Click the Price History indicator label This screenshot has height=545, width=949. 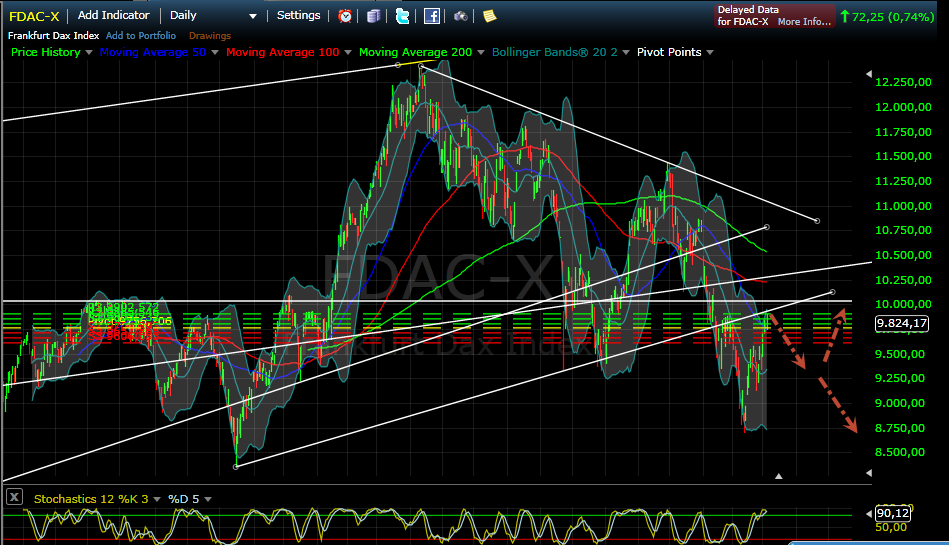point(45,52)
